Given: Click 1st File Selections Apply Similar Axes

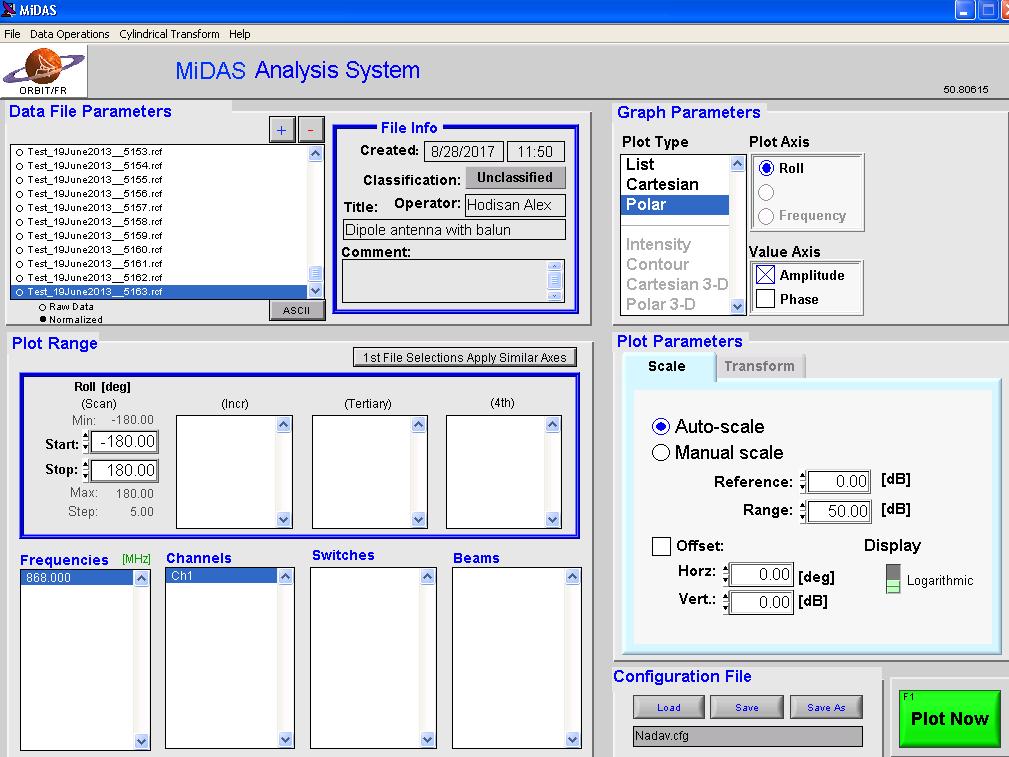Looking at the screenshot, I should click(465, 357).
